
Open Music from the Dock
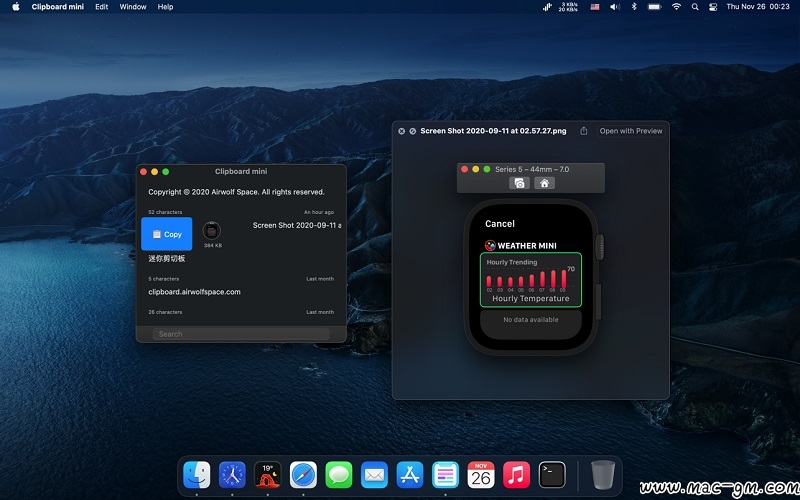click(516, 475)
